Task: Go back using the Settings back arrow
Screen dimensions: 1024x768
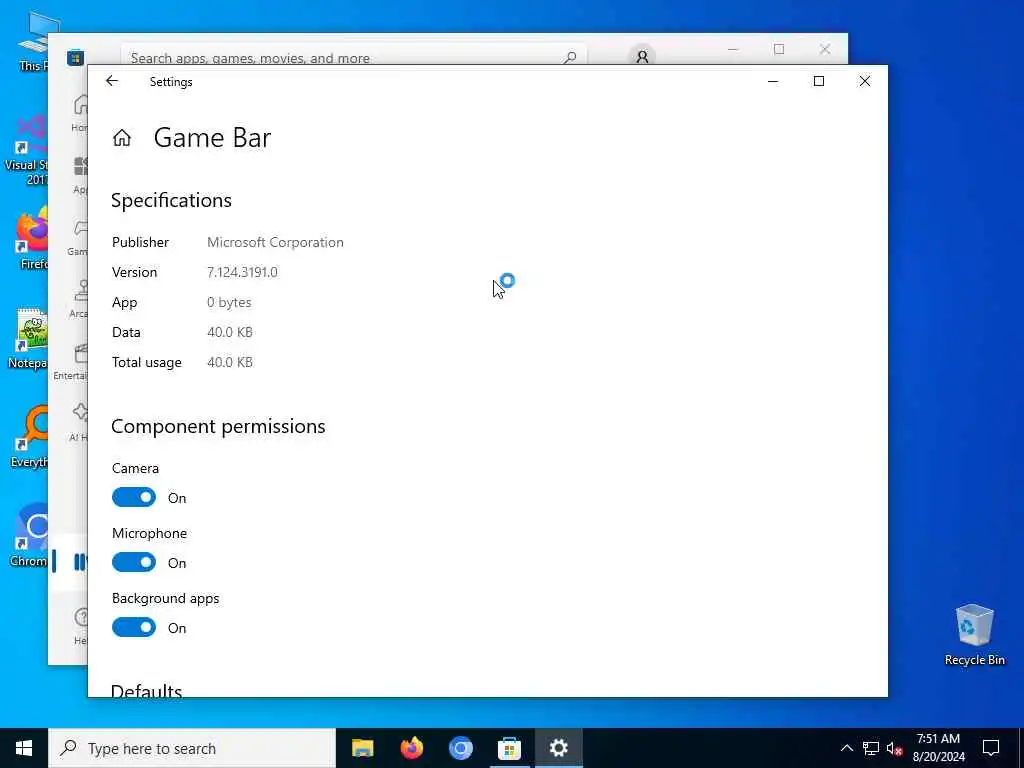Action: (112, 81)
